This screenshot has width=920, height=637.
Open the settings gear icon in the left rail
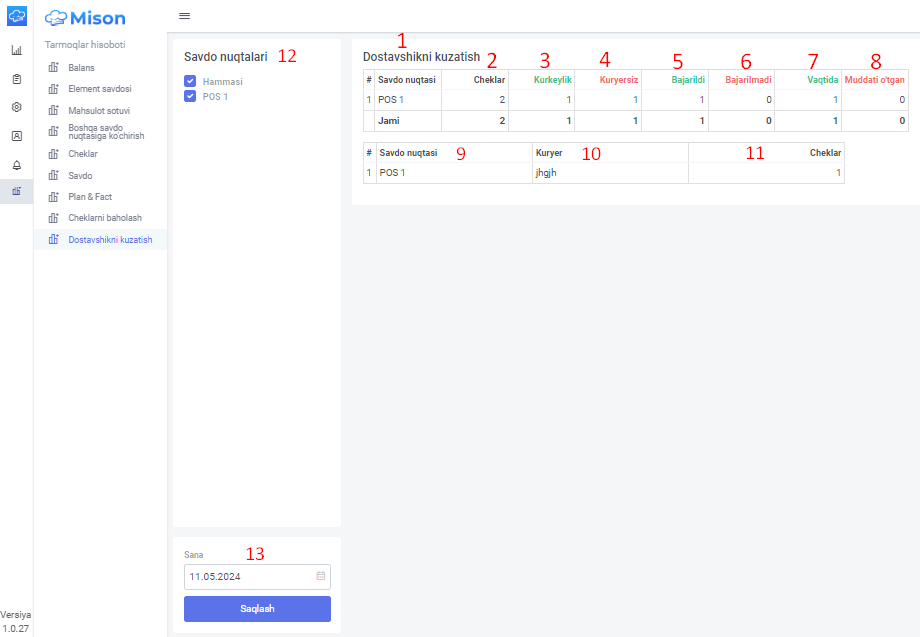coord(16,107)
